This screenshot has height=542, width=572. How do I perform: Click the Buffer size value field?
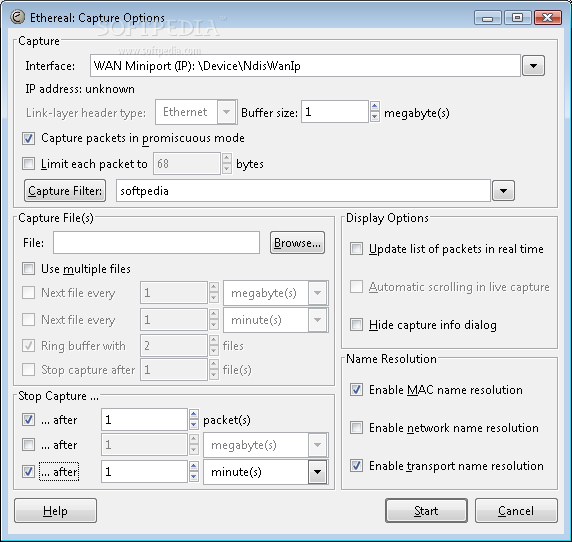pyautogui.click(x=335, y=112)
